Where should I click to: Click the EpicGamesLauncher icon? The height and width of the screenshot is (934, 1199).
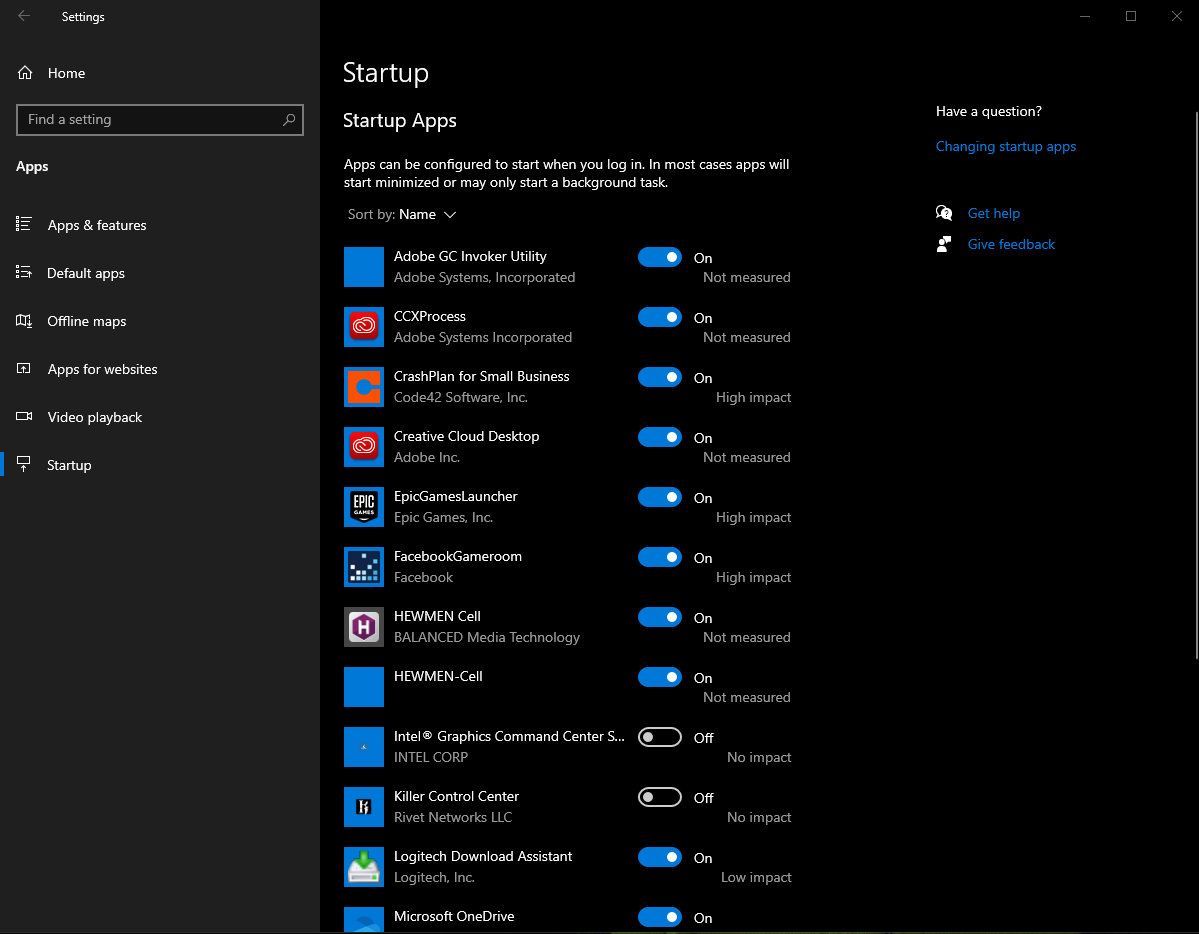(363, 507)
